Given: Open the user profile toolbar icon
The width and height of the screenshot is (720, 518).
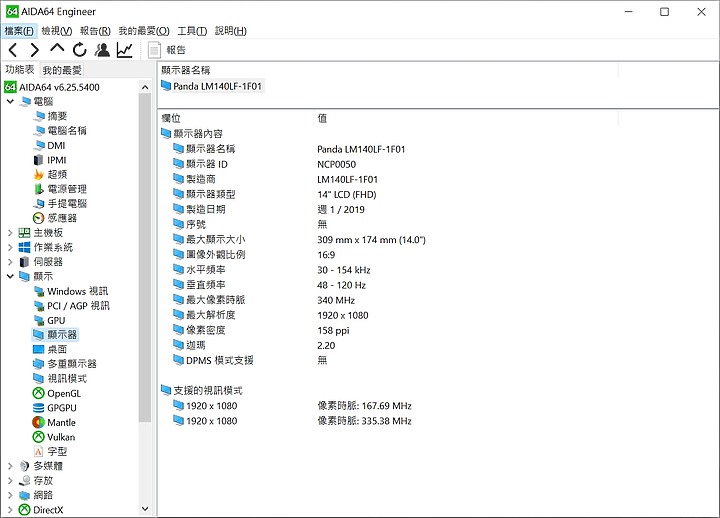Looking at the screenshot, I should coord(102,50).
